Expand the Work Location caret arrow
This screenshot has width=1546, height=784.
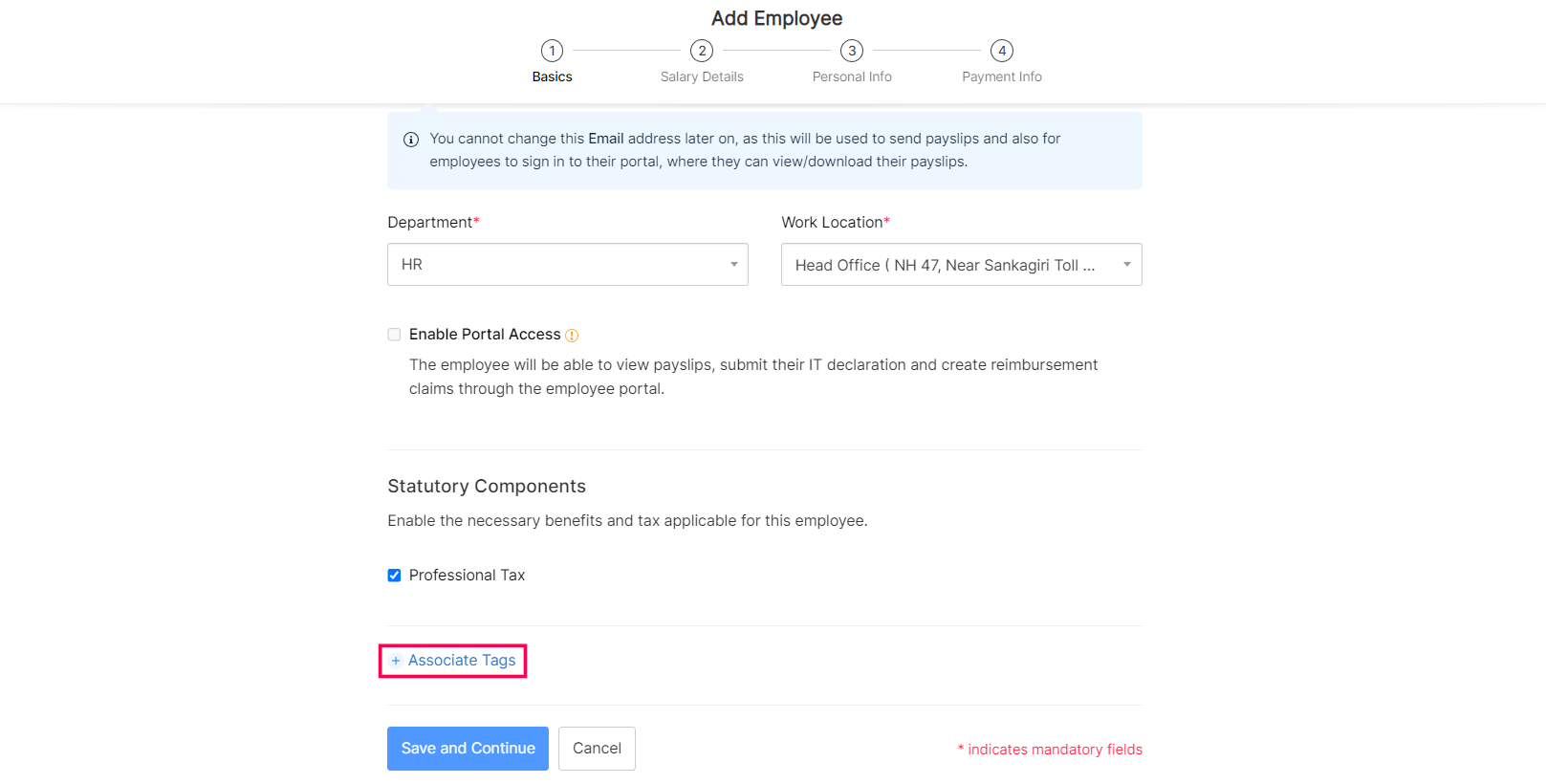(1127, 265)
